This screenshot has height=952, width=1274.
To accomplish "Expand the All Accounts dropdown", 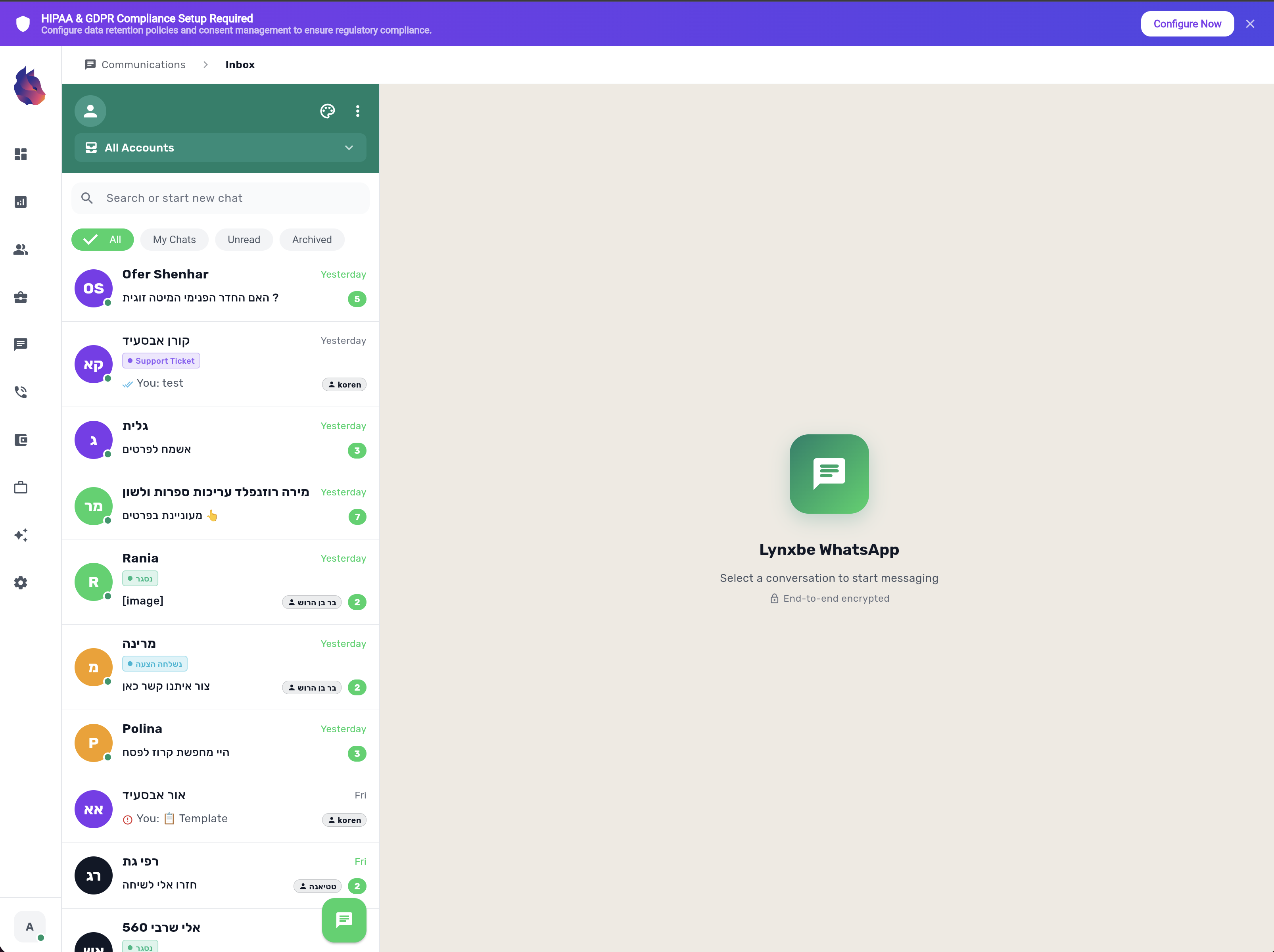I will pos(220,148).
